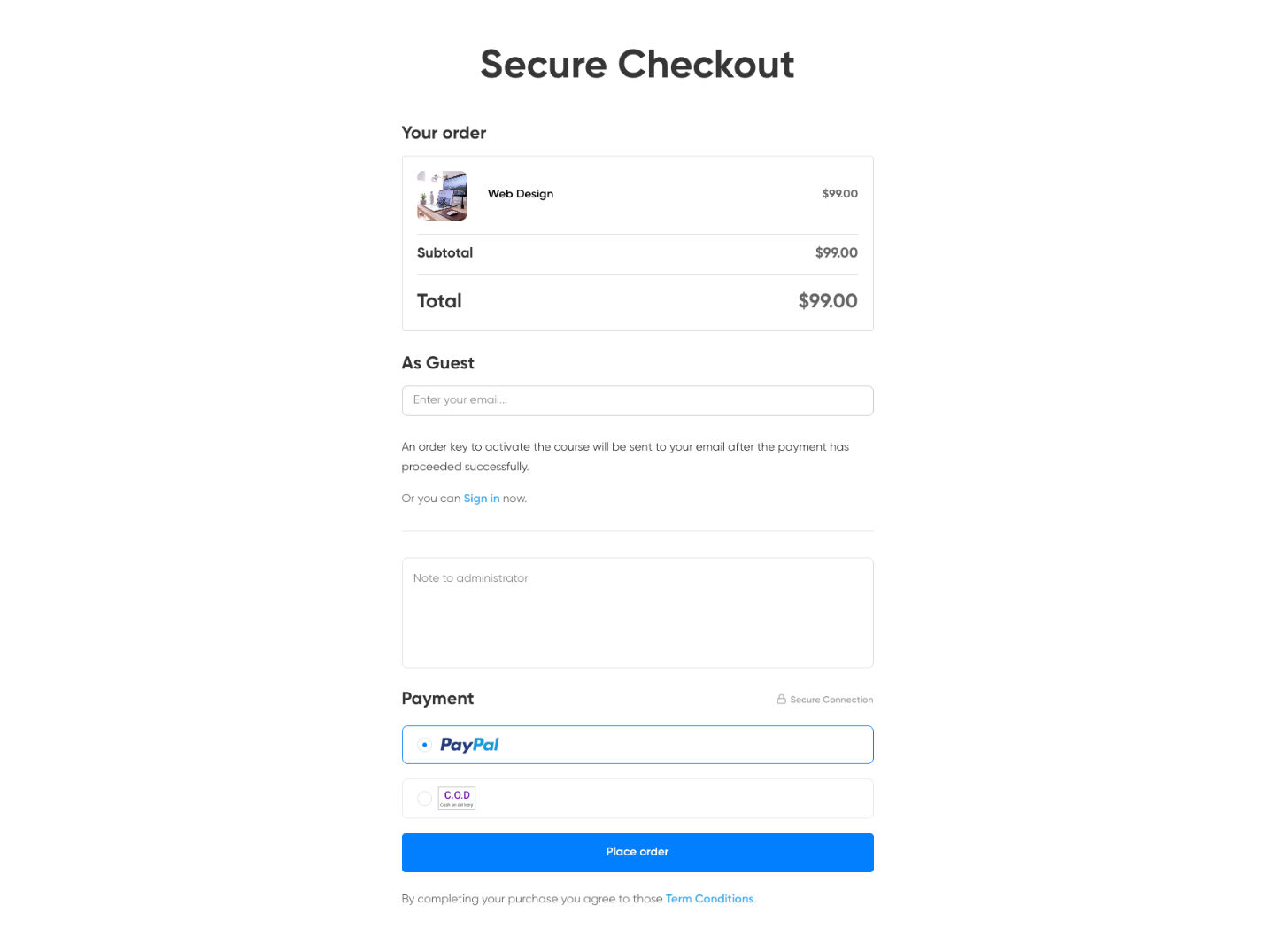Click the As Guest section heading
The height and width of the screenshot is (952, 1275).
[x=438, y=363]
